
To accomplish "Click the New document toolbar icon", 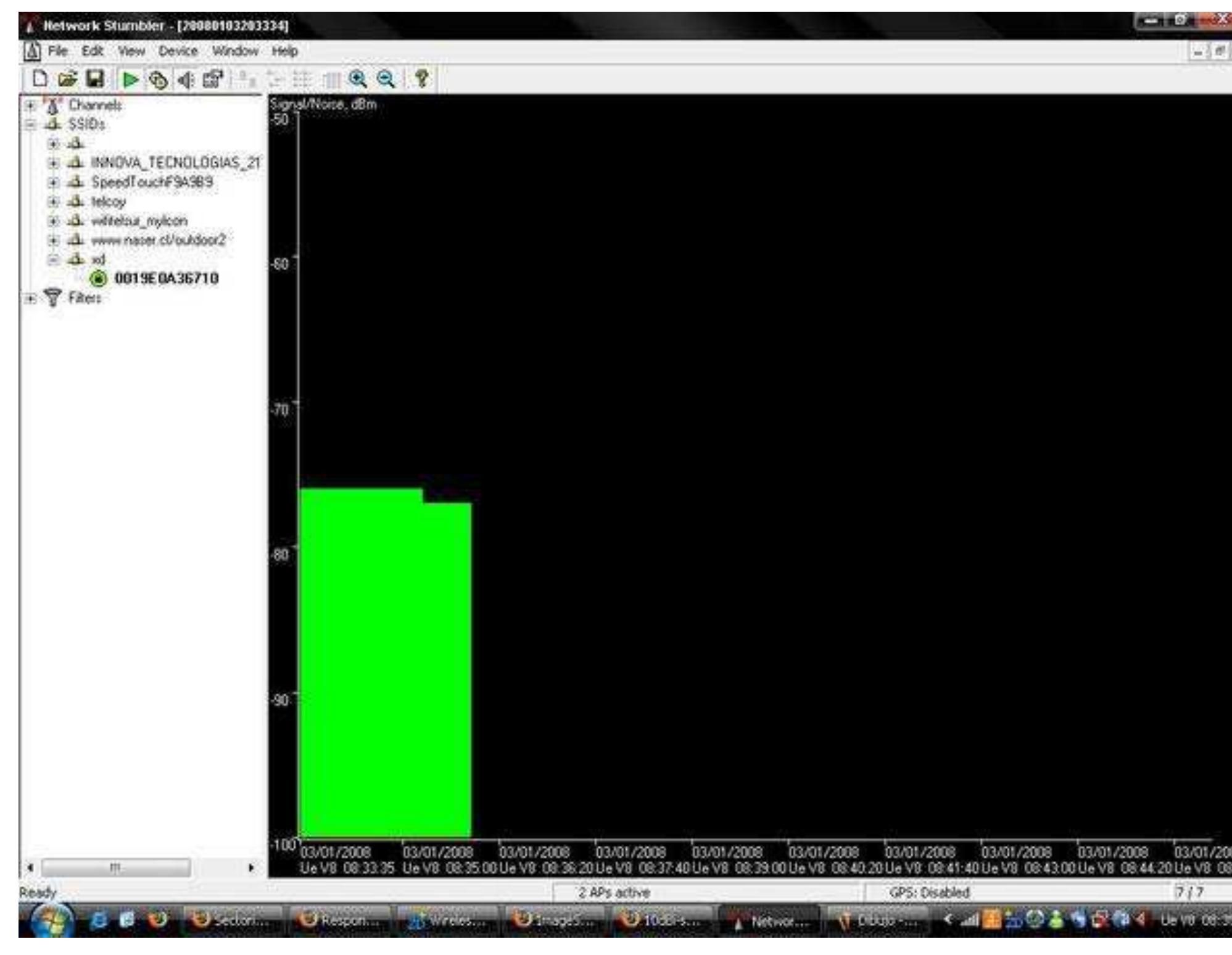I will tap(39, 79).
